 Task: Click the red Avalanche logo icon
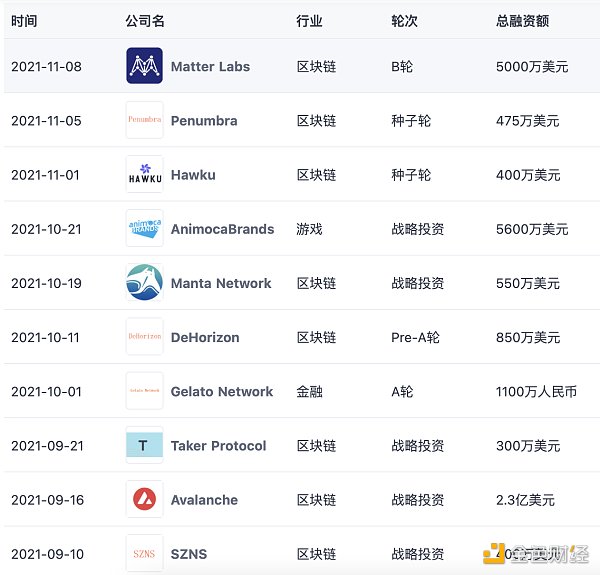point(144,499)
